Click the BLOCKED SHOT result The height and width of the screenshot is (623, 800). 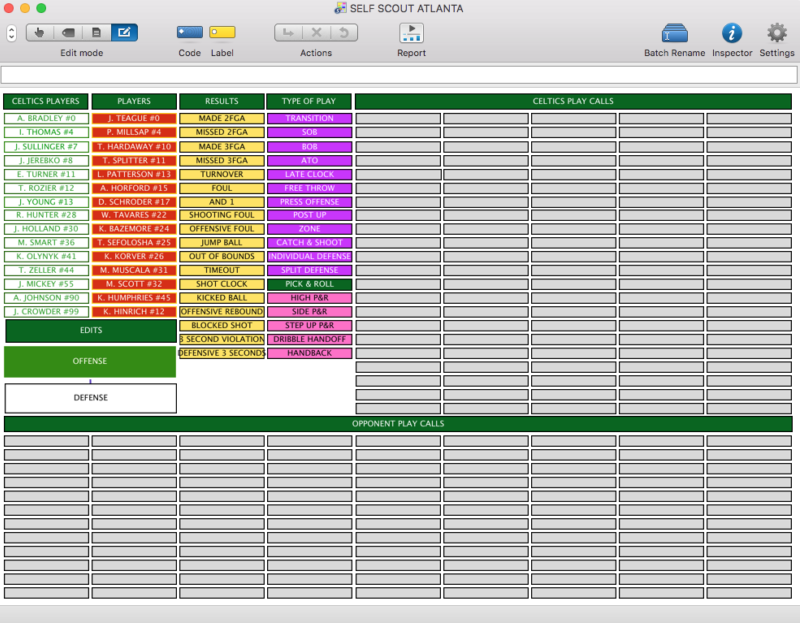click(x=222, y=325)
